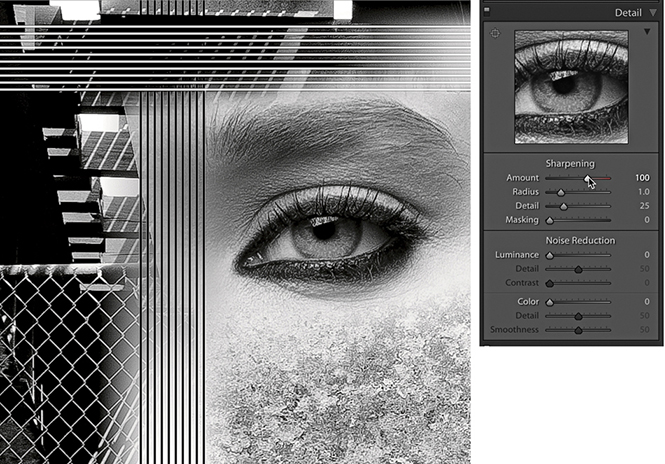Collapse the eye preview with the small triangle
Viewport: 665px width, 464px height.
tap(647, 32)
